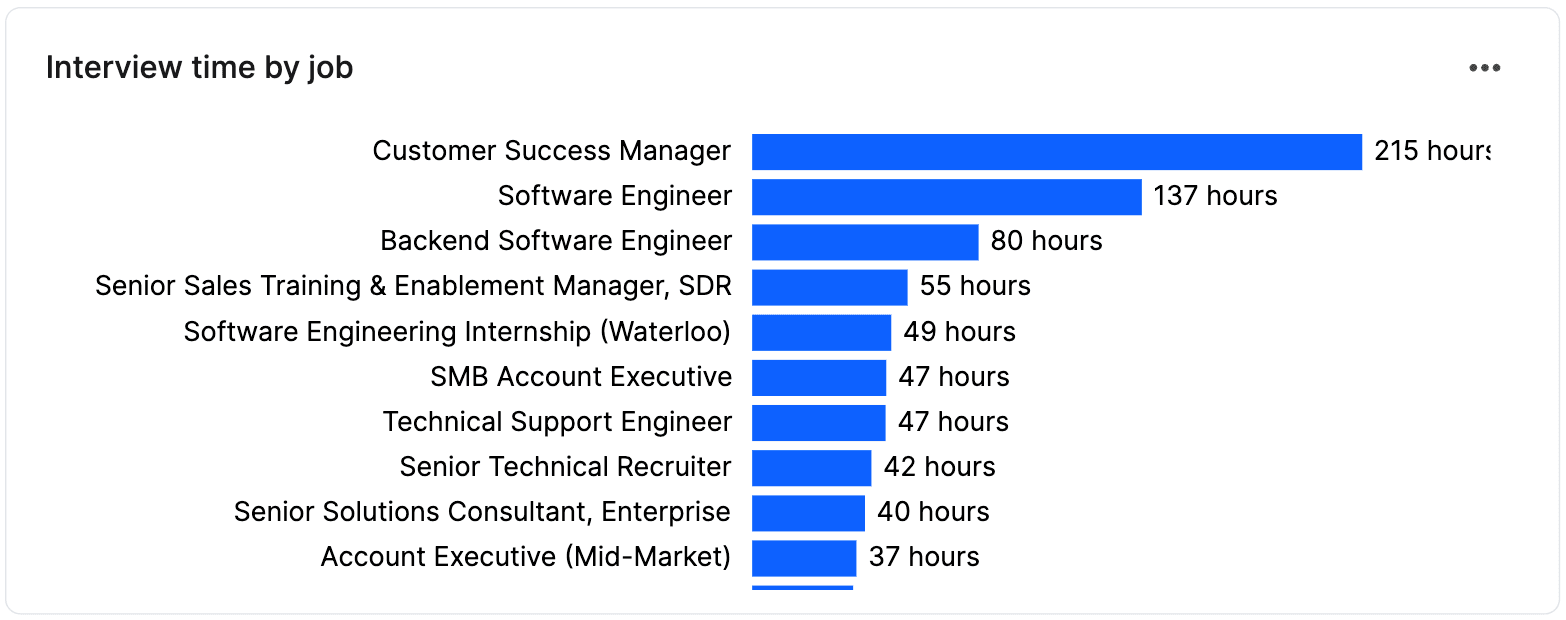Screen dimensions: 1566x620
Task: Open the chart options ellipsis menu
Action: pos(1485,67)
